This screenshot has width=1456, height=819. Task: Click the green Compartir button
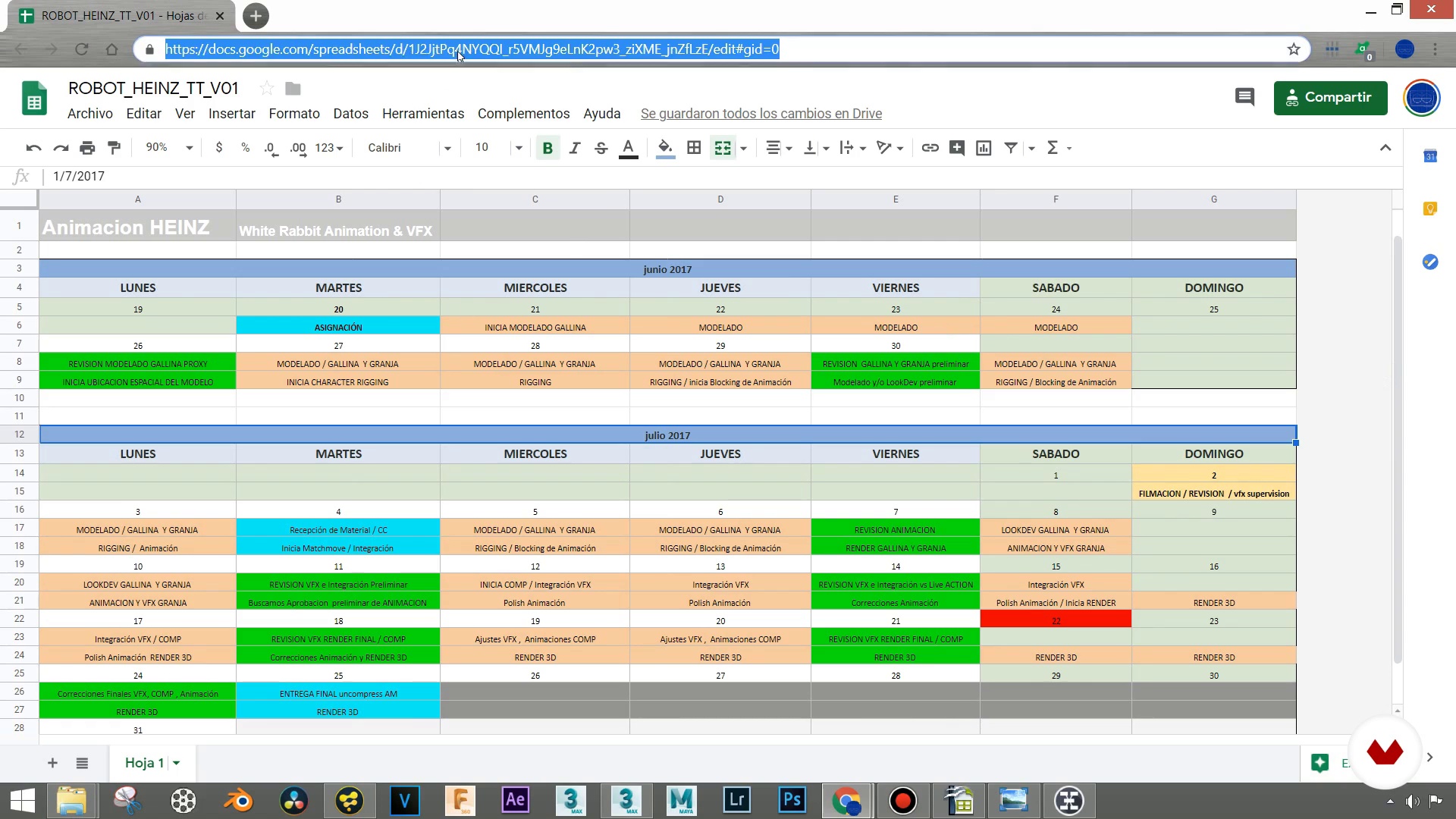click(x=1330, y=98)
